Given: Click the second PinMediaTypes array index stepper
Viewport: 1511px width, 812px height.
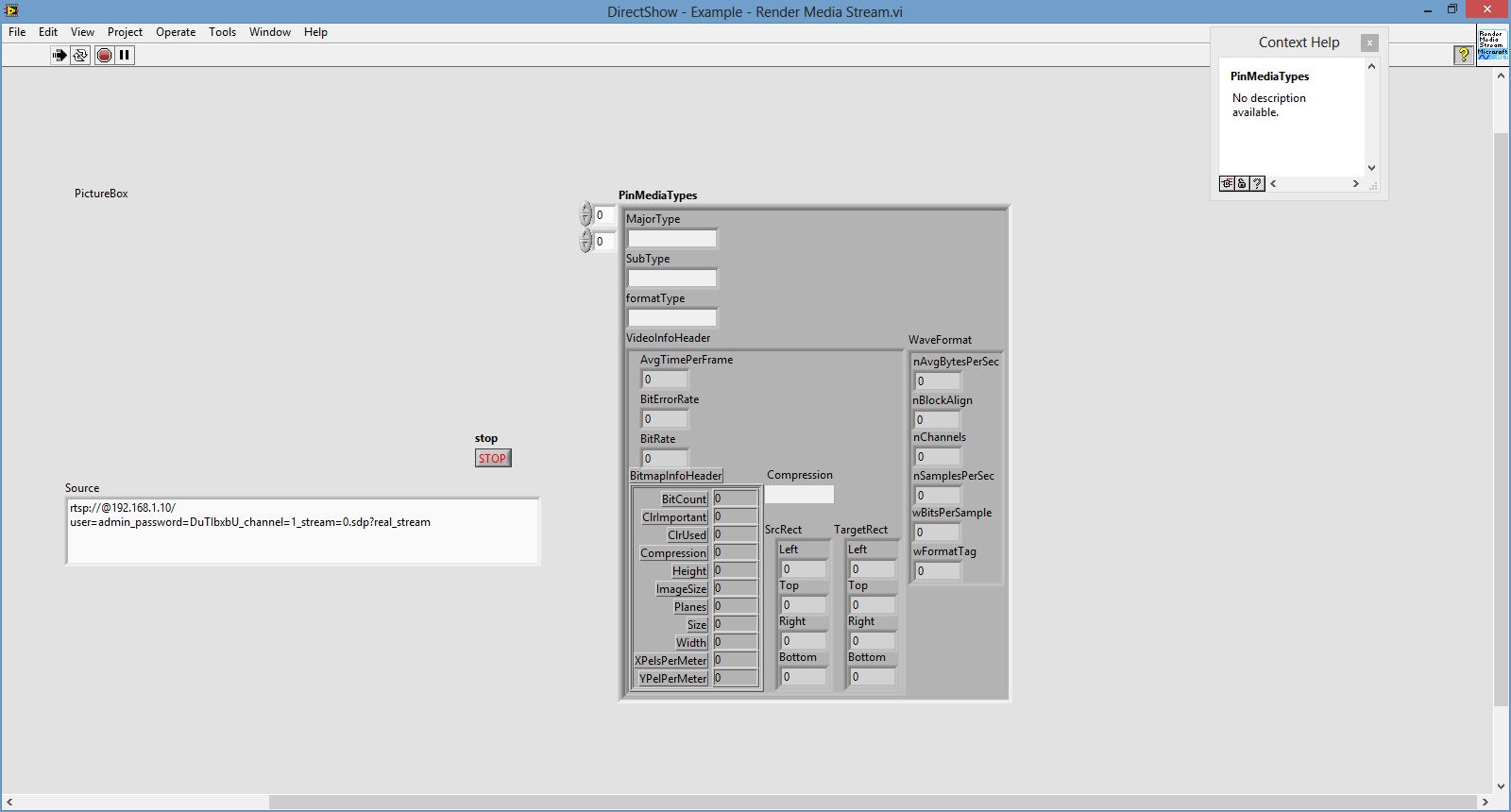Looking at the screenshot, I should 586,241.
